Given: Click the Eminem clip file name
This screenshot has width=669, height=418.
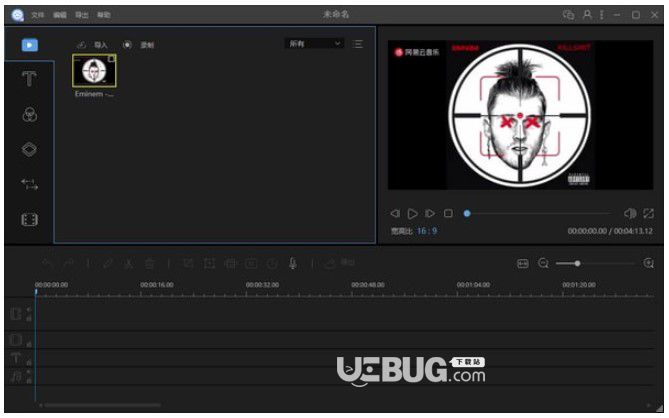Looking at the screenshot, I should click(x=94, y=94).
